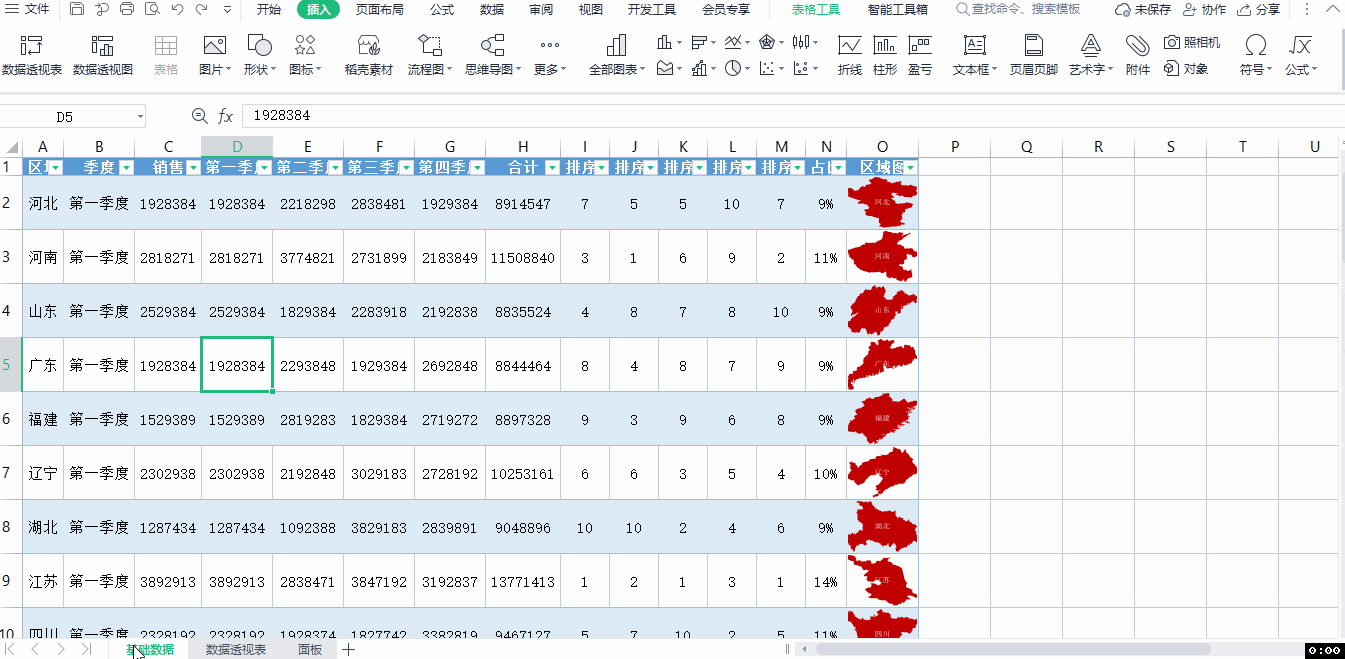
Task: Click the 分享 share button
Action: [1258, 10]
